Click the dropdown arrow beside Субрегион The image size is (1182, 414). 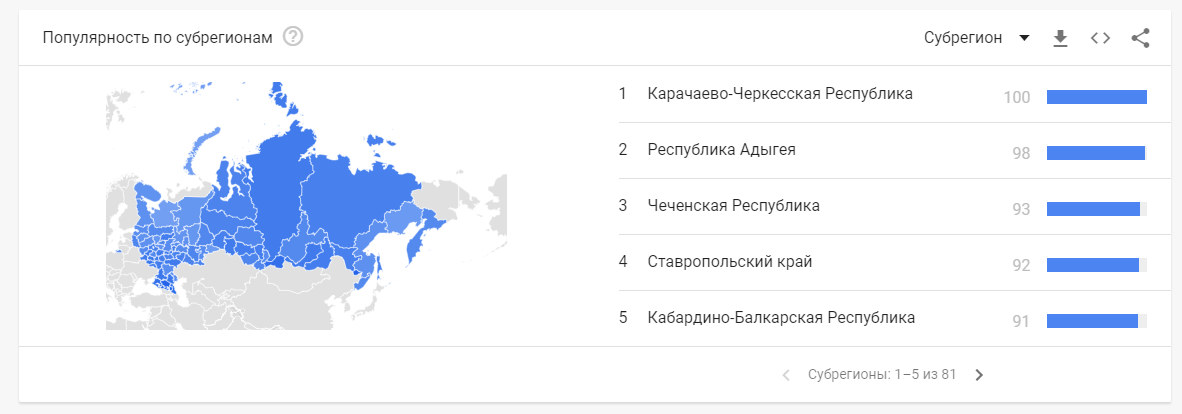(x=1024, y=38)
